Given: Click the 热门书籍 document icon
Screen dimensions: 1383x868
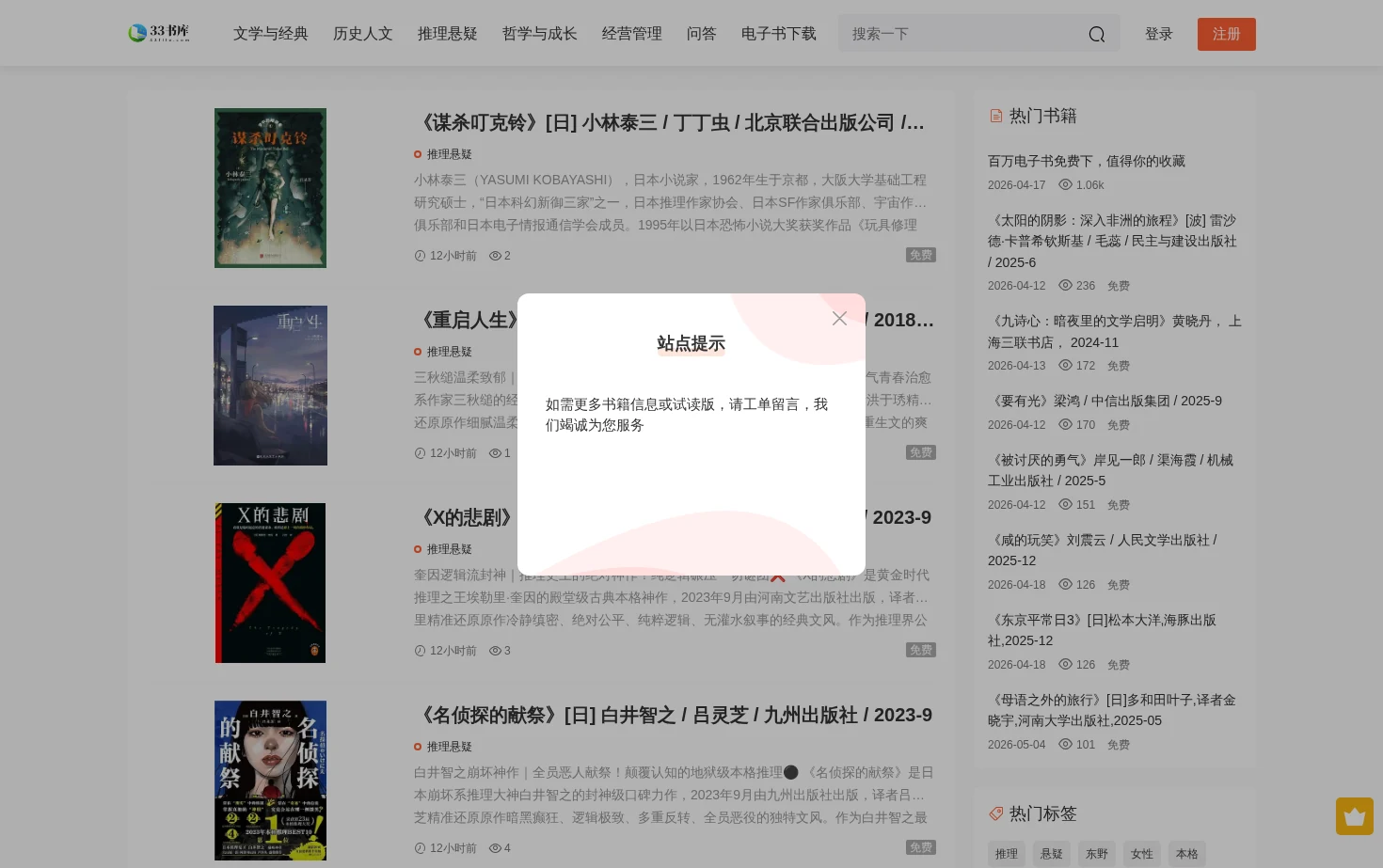Looking at the screenshot, I should (995, 116).
